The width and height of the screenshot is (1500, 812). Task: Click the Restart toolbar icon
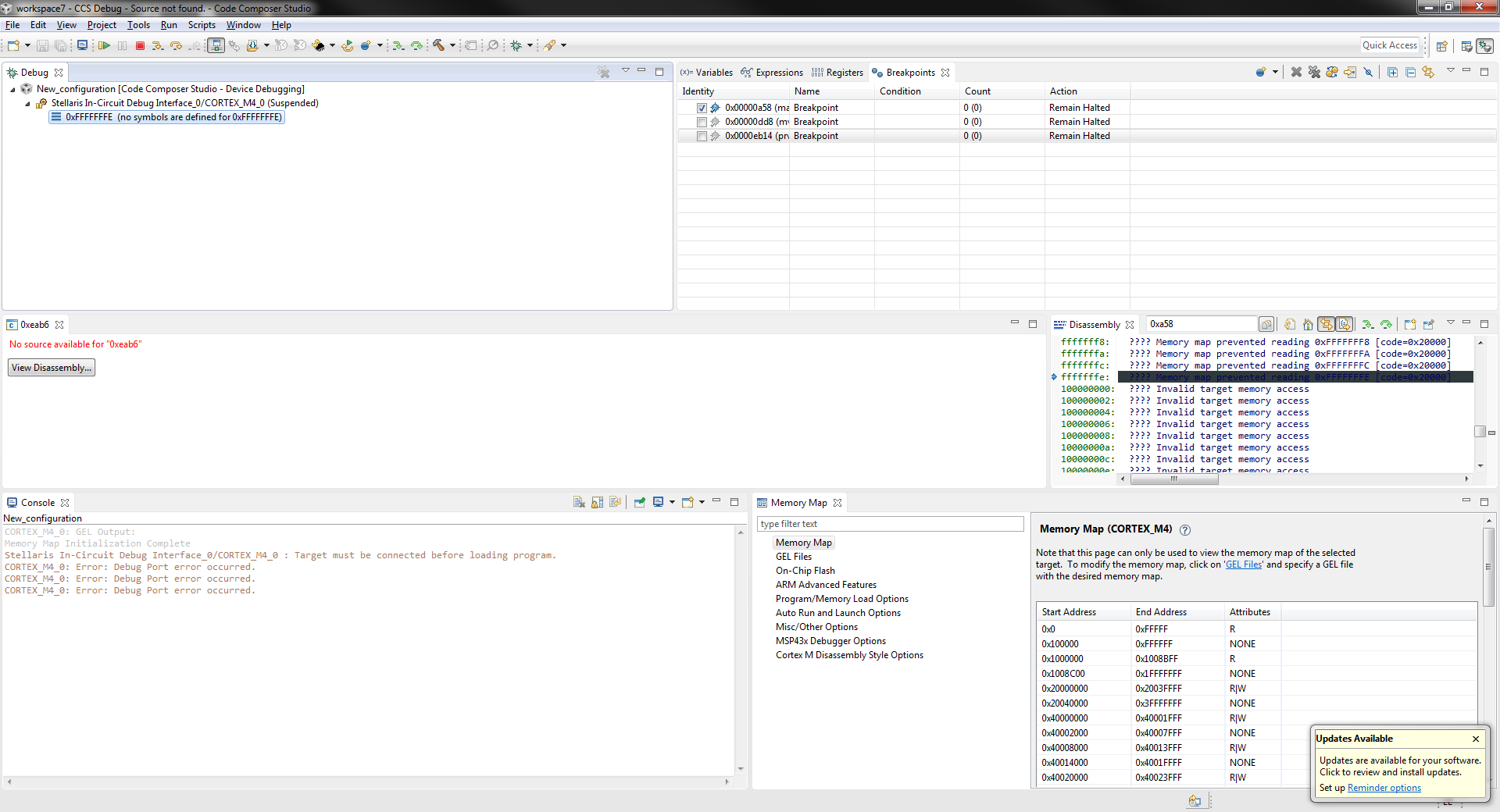coord(348,46)
